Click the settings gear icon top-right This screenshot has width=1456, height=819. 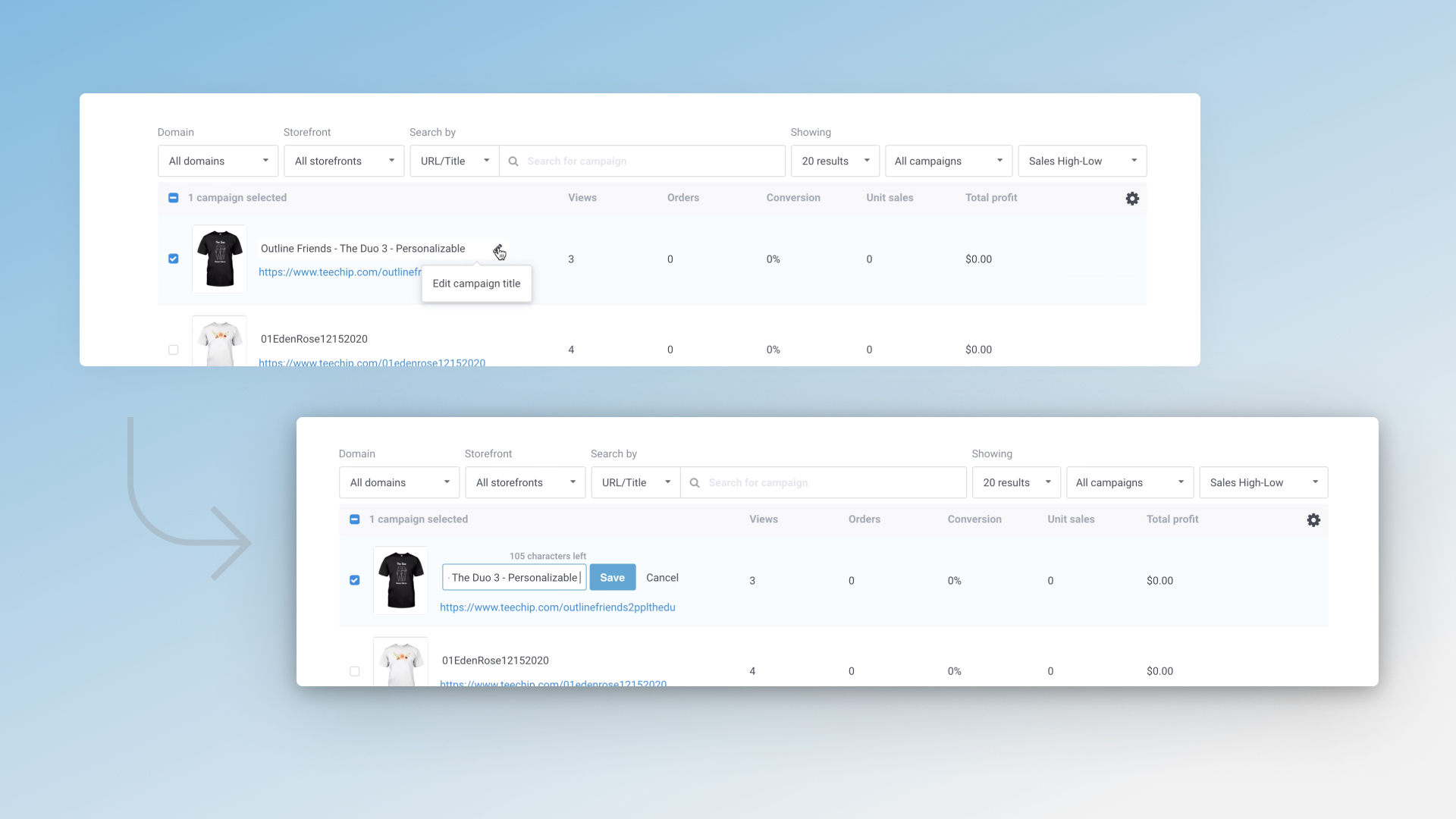pos(1132,198)
